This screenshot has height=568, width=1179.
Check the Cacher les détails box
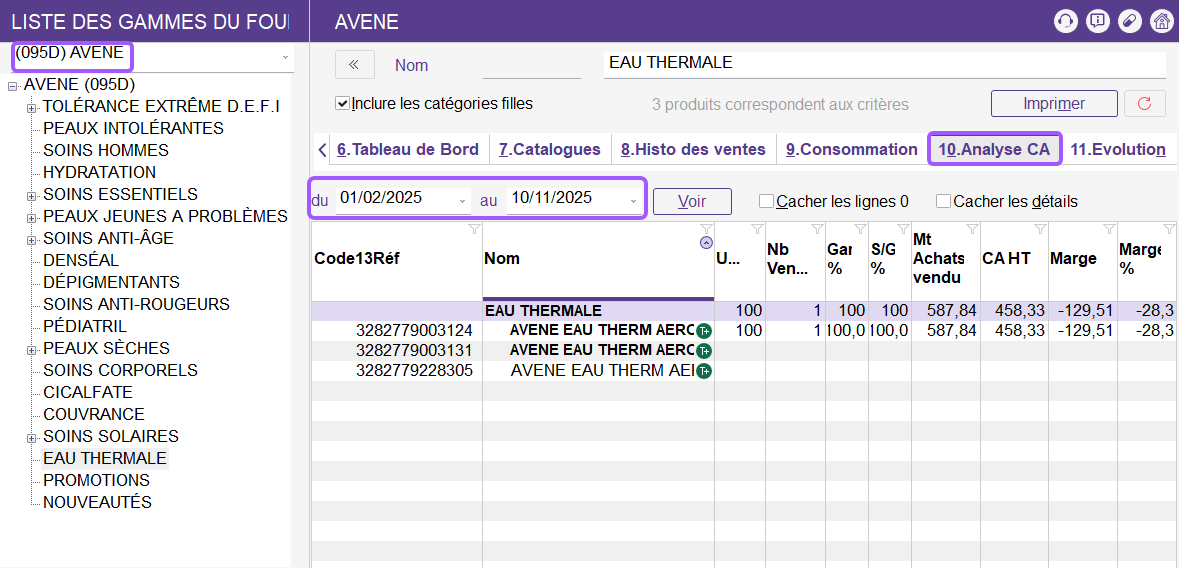(943, 201)
